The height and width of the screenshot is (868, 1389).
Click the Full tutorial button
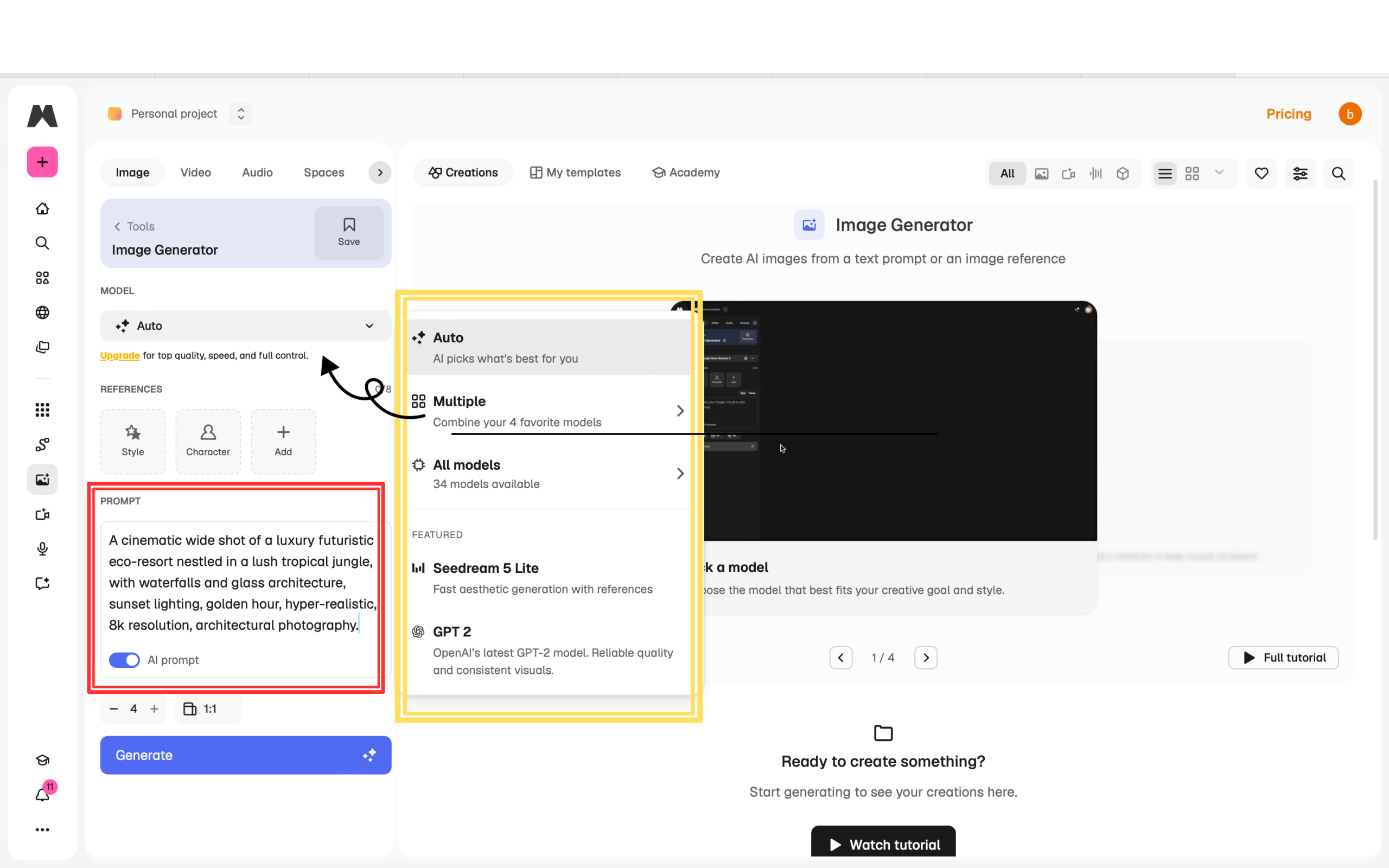[x=1283, y=658]
